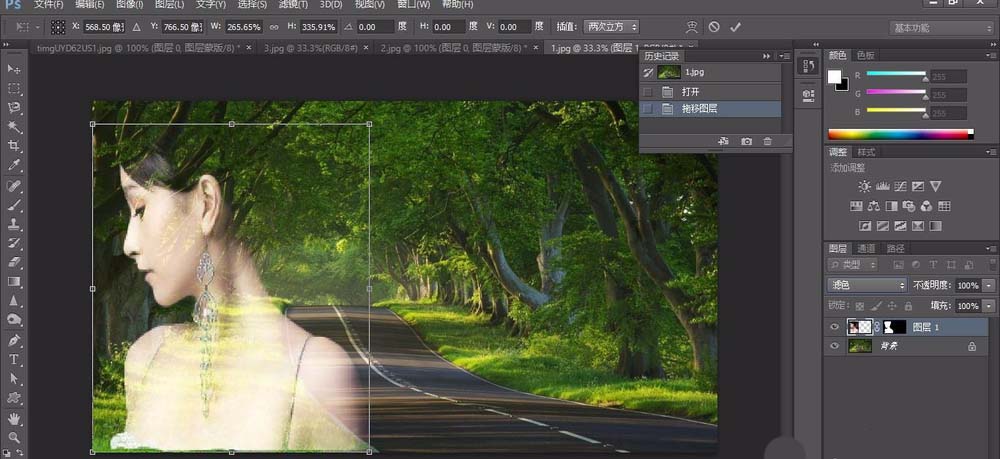This screenshot has width=1000, height=459.
Task: Select the Dodge tool
Action: [14, 319]
